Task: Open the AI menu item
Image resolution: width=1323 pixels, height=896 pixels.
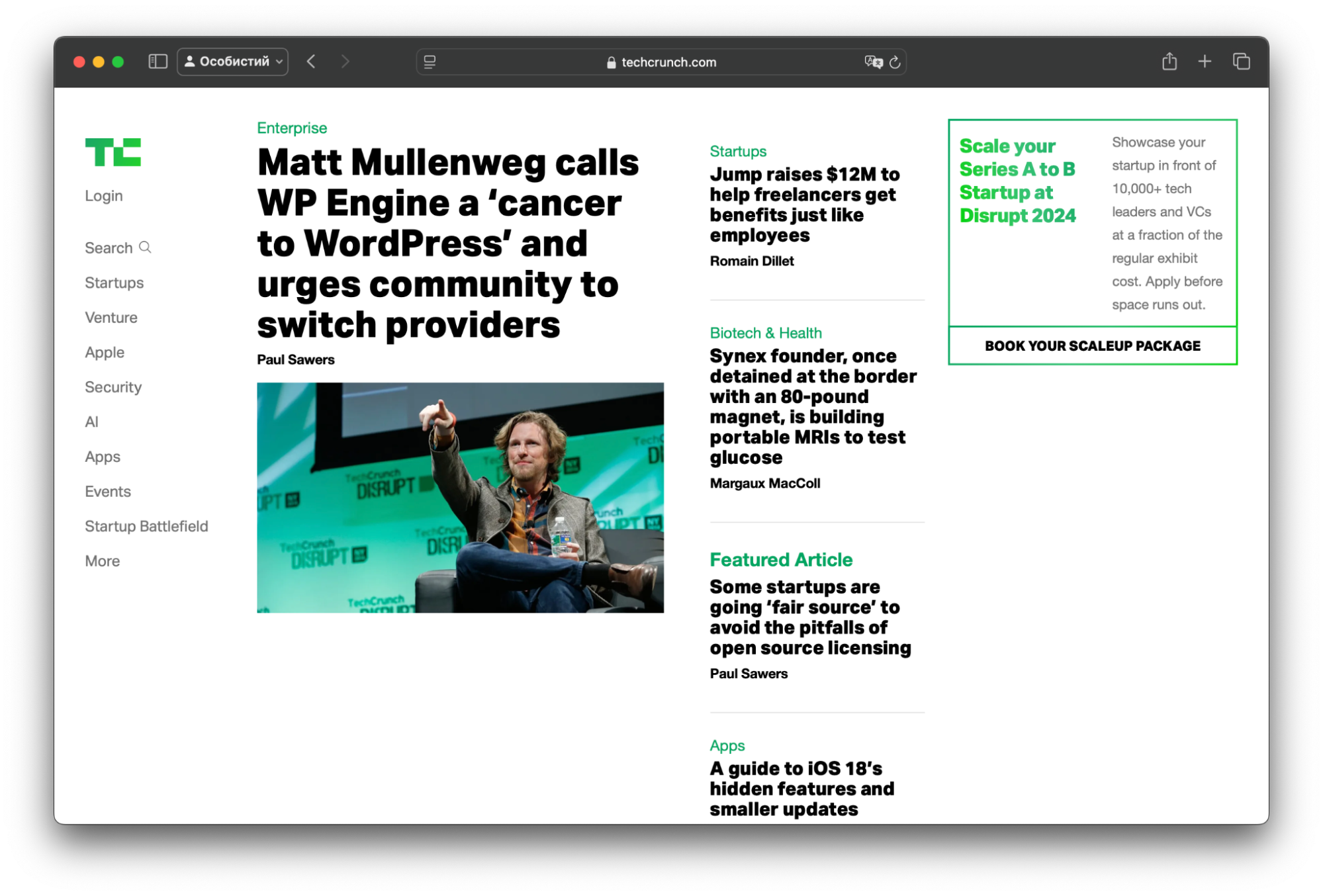Action: 91,422
